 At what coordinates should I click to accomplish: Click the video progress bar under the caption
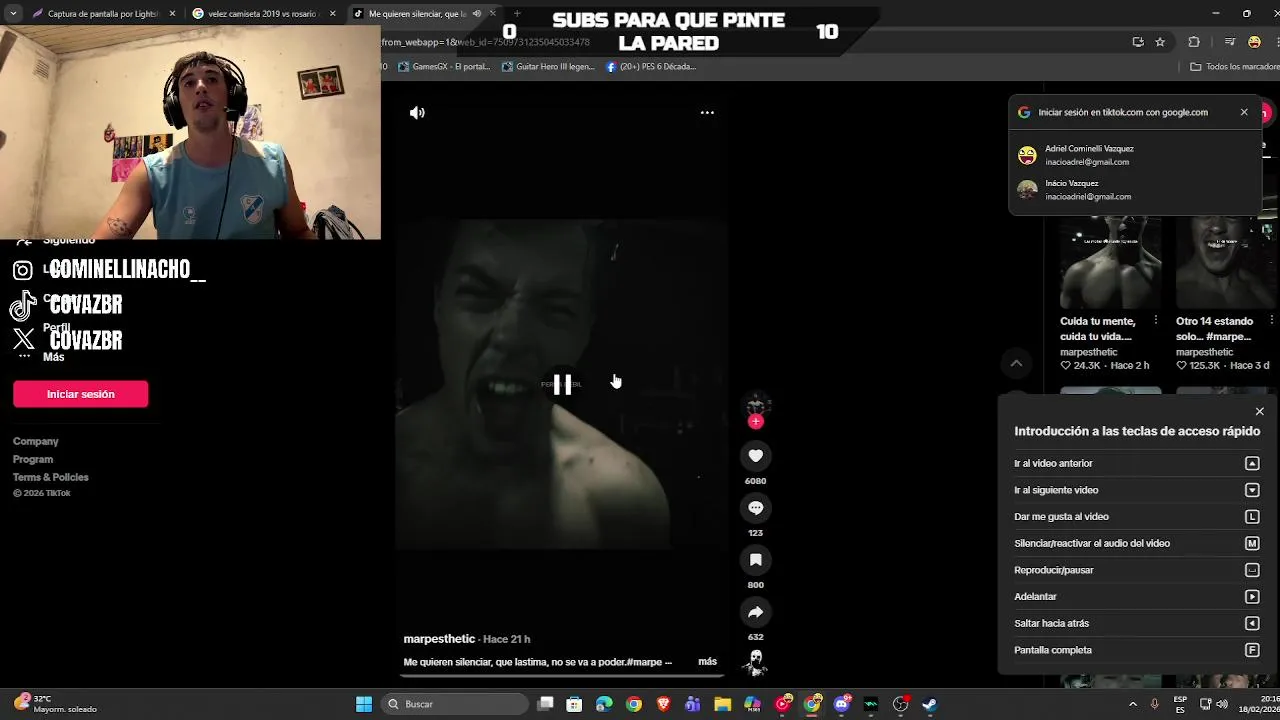[563, 677]
